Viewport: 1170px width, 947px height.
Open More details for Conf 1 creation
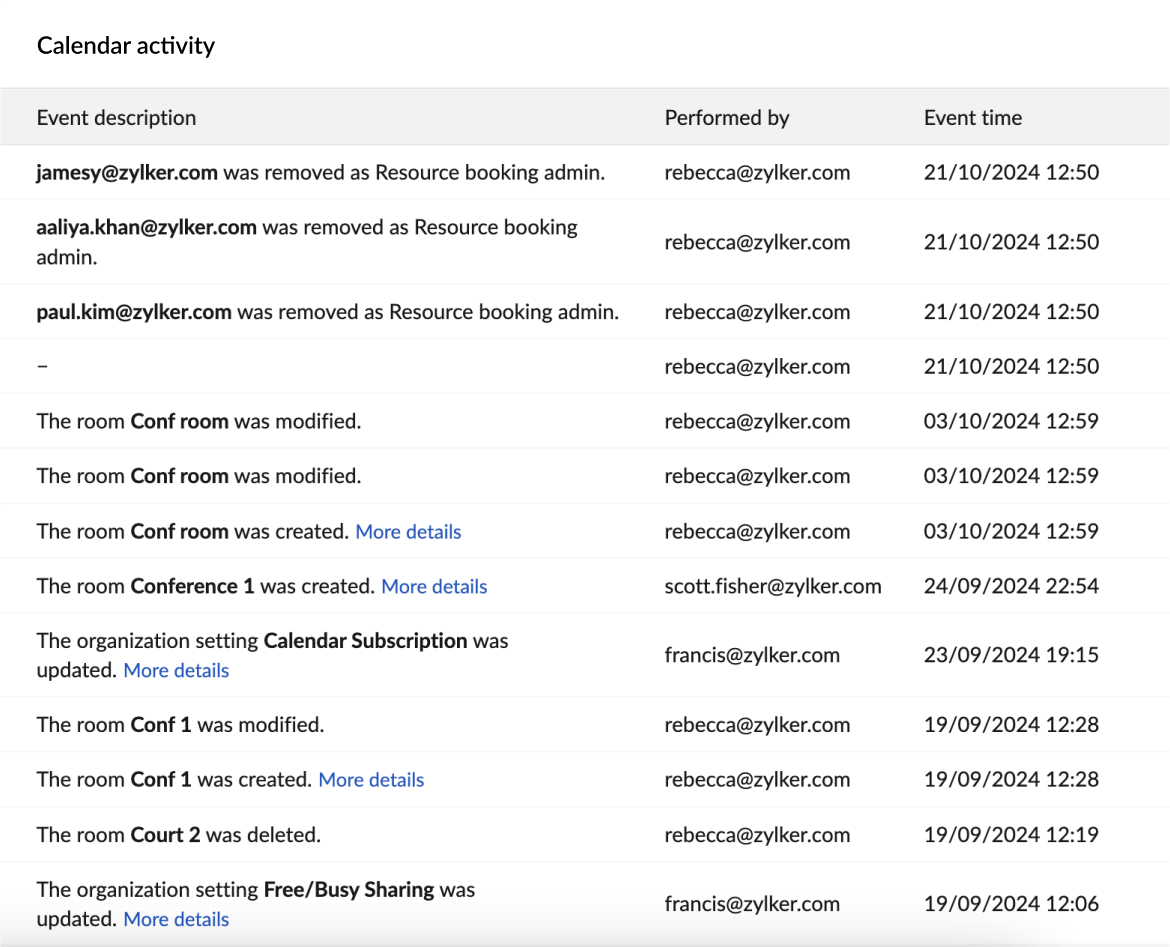371,780
